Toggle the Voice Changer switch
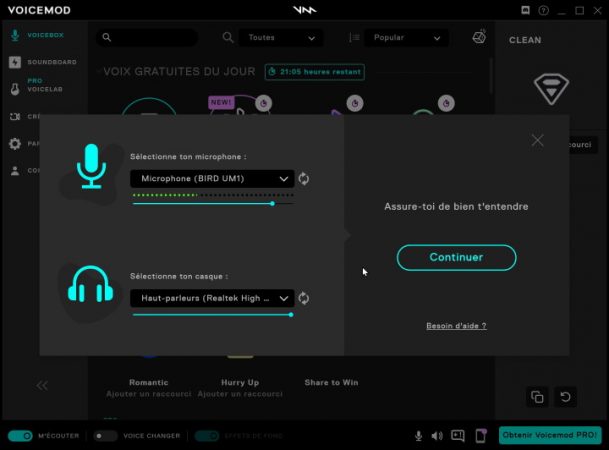The image size is (609, 450). coord(105,436)
